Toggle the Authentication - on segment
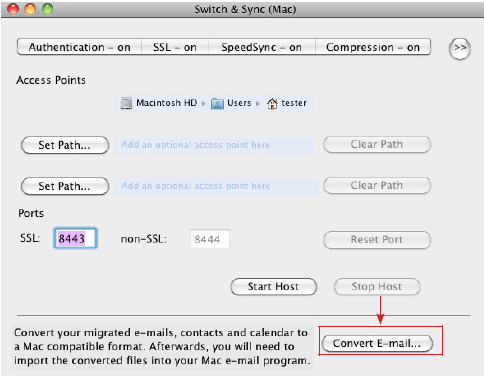This screenshot has width=484, height=376. pos(79,47)
